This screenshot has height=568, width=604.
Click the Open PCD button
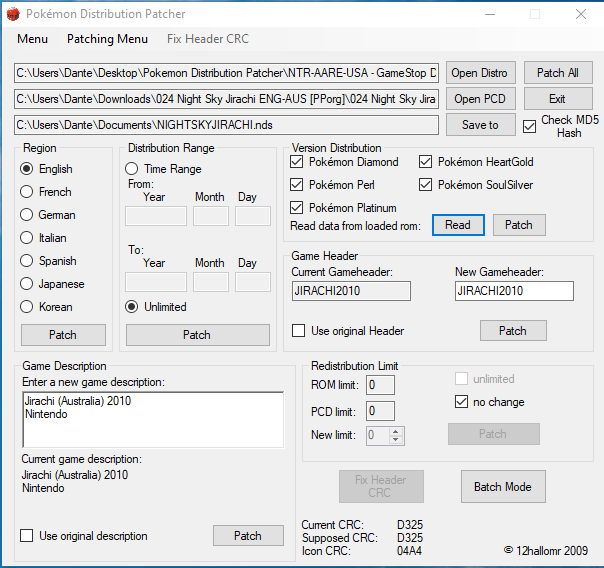[480, 99]
